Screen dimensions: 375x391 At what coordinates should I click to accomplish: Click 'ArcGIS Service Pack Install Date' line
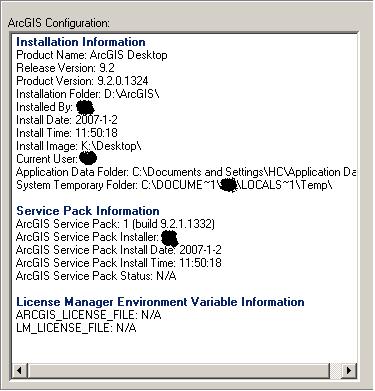tap(119, 250)
